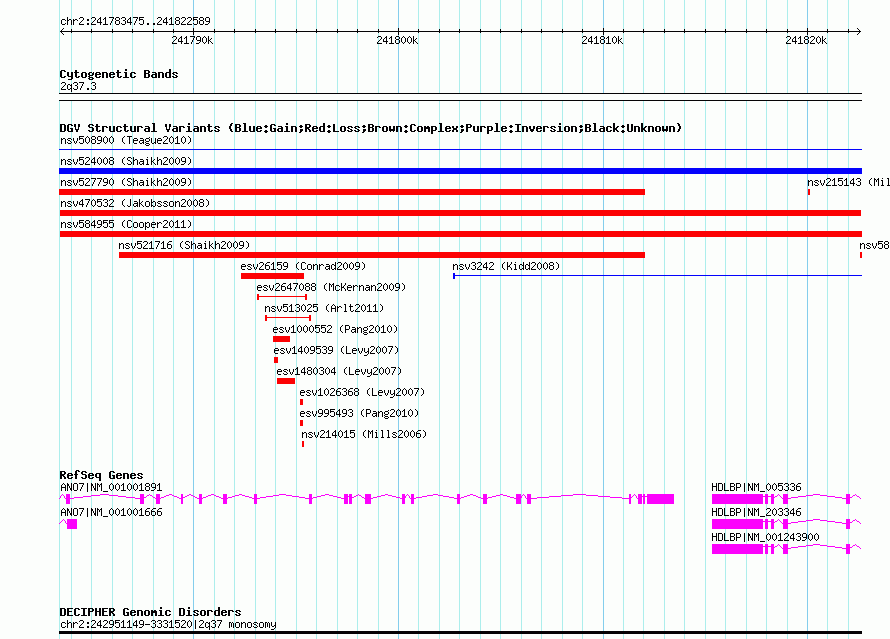This screenshot has width=890, height=639.
Task: Select the nsv215143 variant label
Action: pyautogui.click(x=848, y=182)
